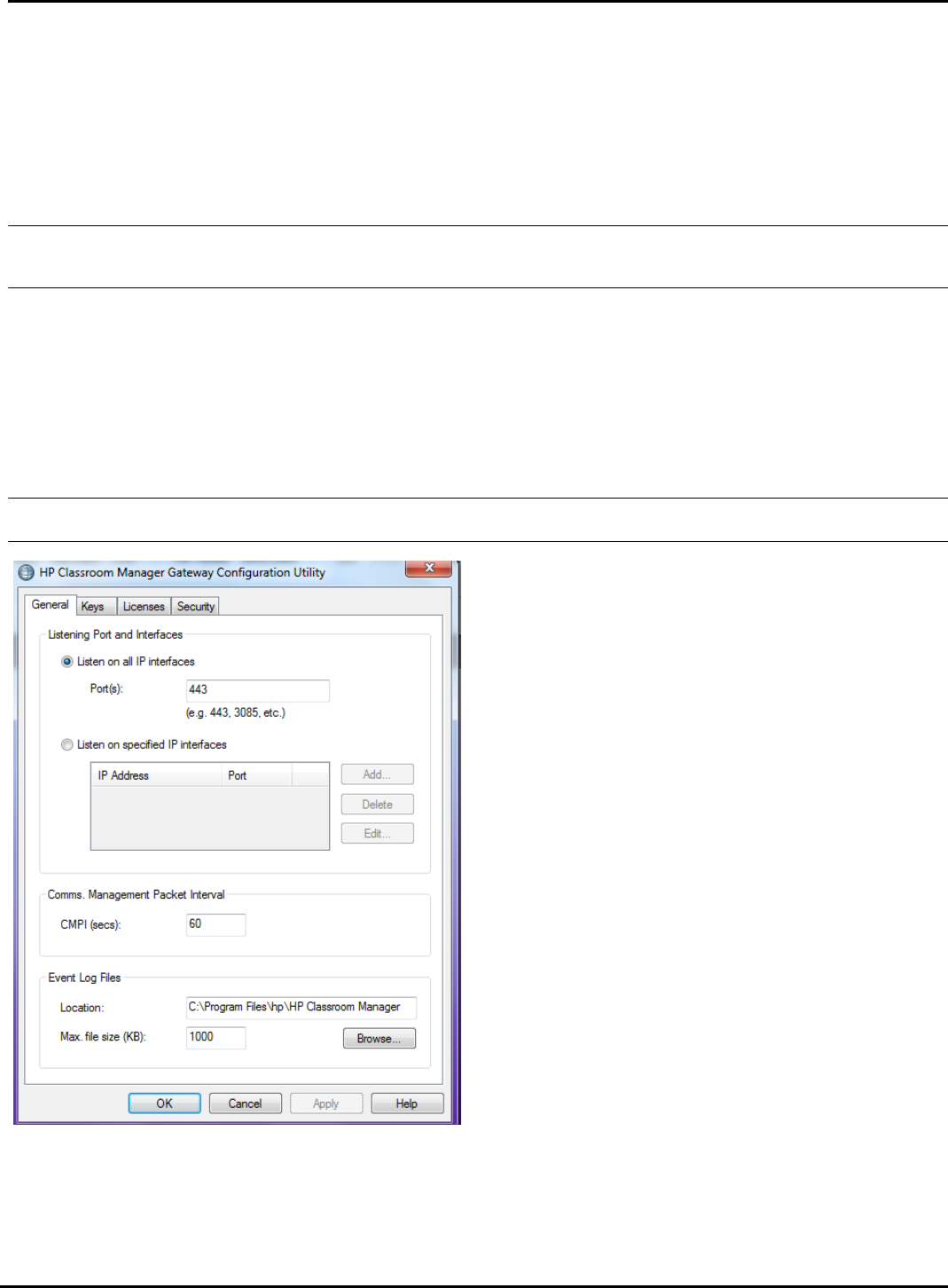Screen dimensions: 948x1288
Task: Click the '(e.g. 443, 3085, etc.)' hint text
Action: point(236,713)
